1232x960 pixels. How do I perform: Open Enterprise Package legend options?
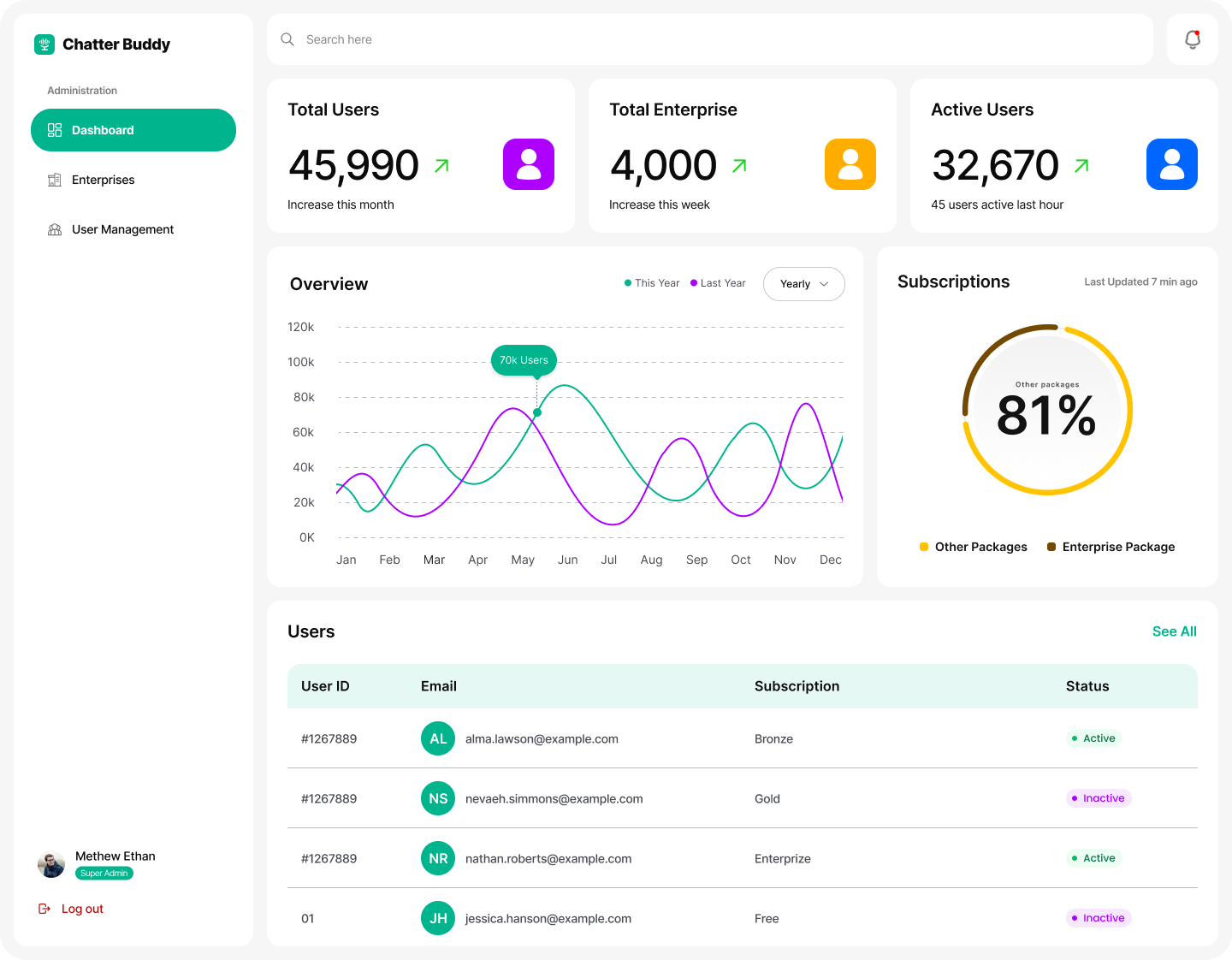1111,547
